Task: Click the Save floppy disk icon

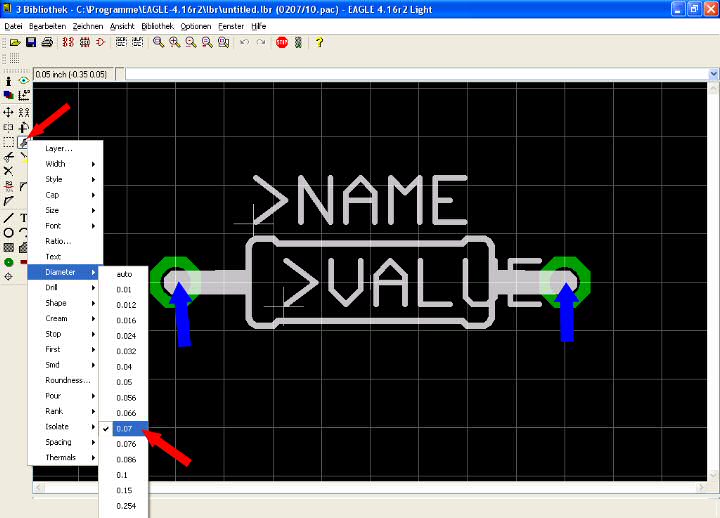Action: coord(31,42)
